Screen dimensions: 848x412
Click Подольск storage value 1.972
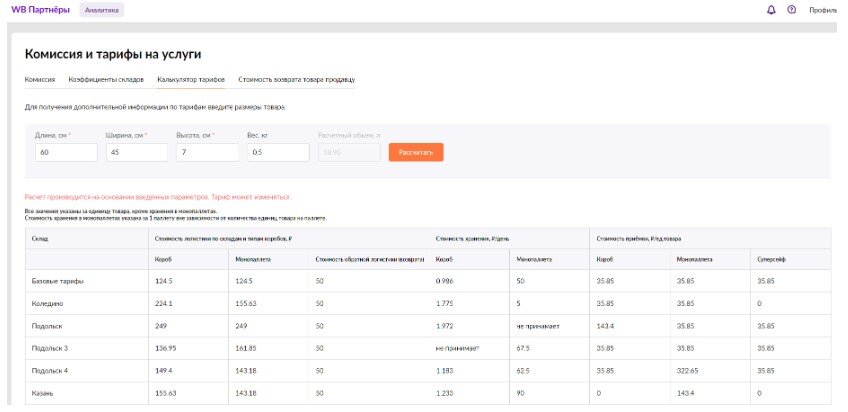(445, 327)
